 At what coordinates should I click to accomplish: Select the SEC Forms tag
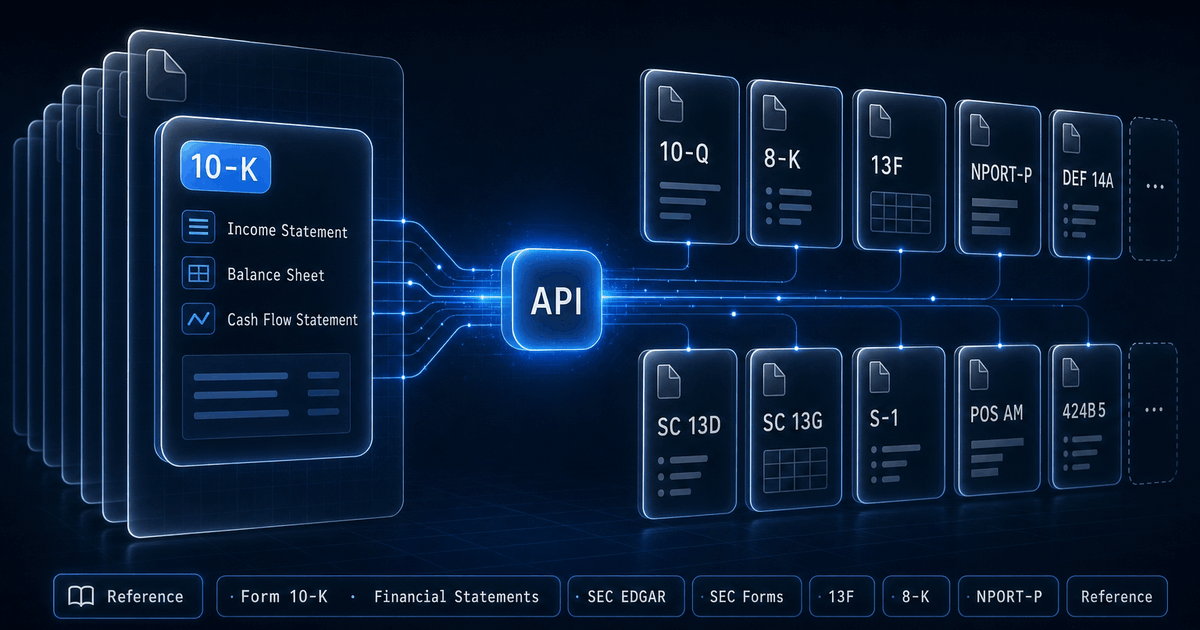tap(746, 597)
